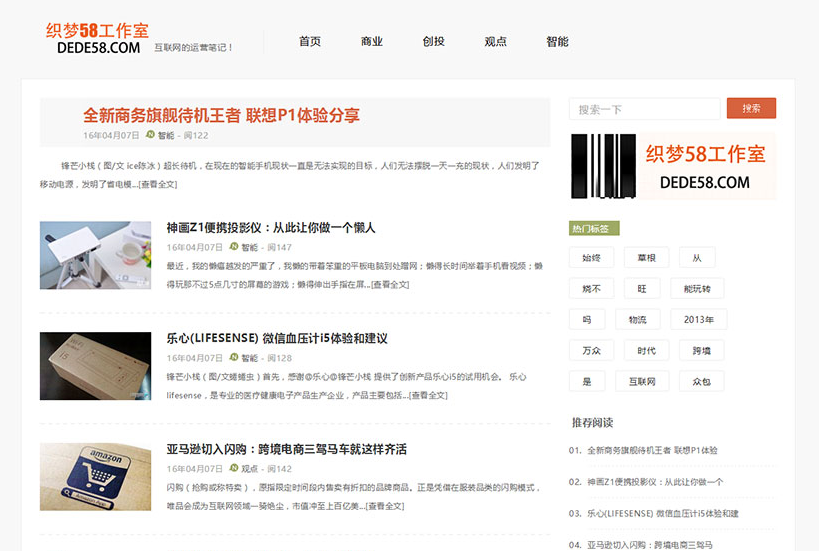Click green category icon under 神画Z1 article

[234, 246]
